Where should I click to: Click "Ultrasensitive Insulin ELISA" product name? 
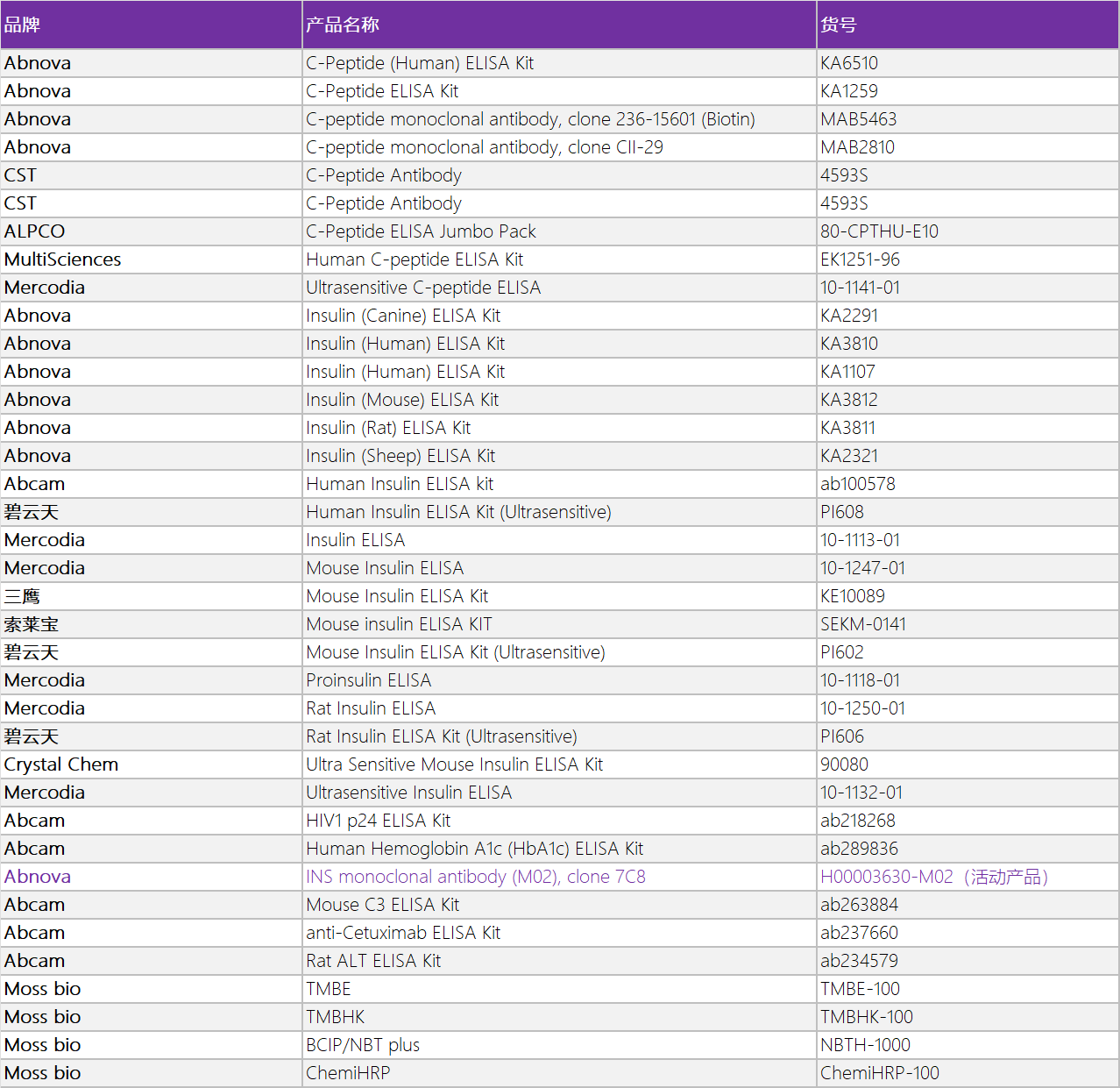pos(409,793)
